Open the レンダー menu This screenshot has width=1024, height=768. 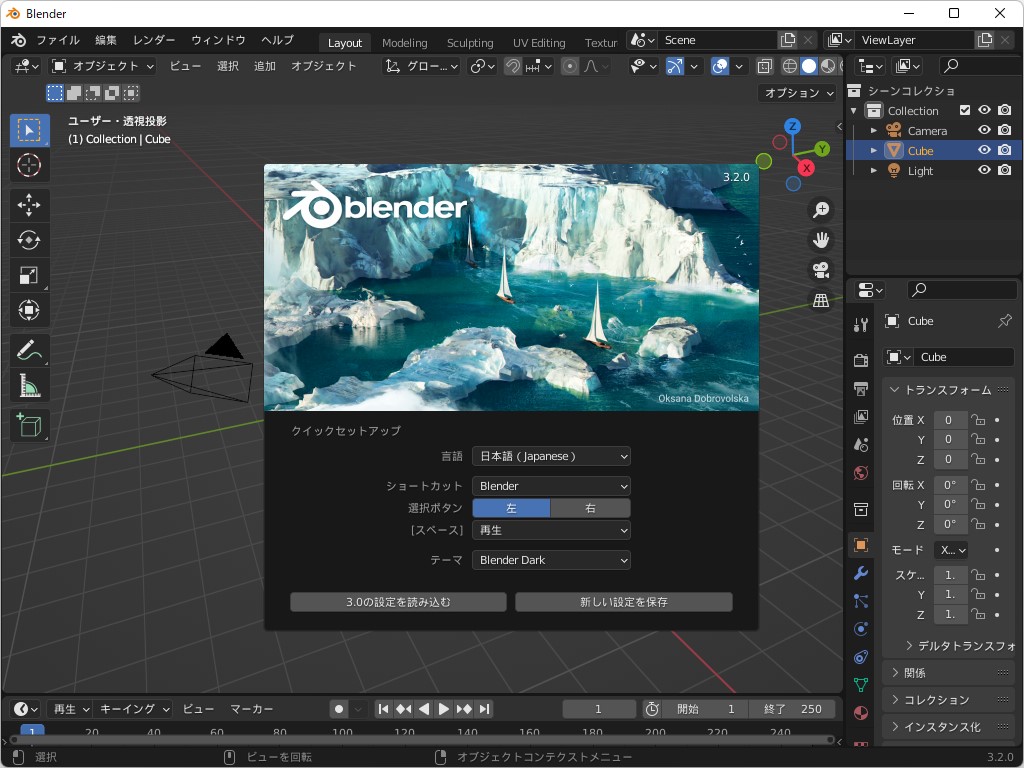(x=153, y=40)
